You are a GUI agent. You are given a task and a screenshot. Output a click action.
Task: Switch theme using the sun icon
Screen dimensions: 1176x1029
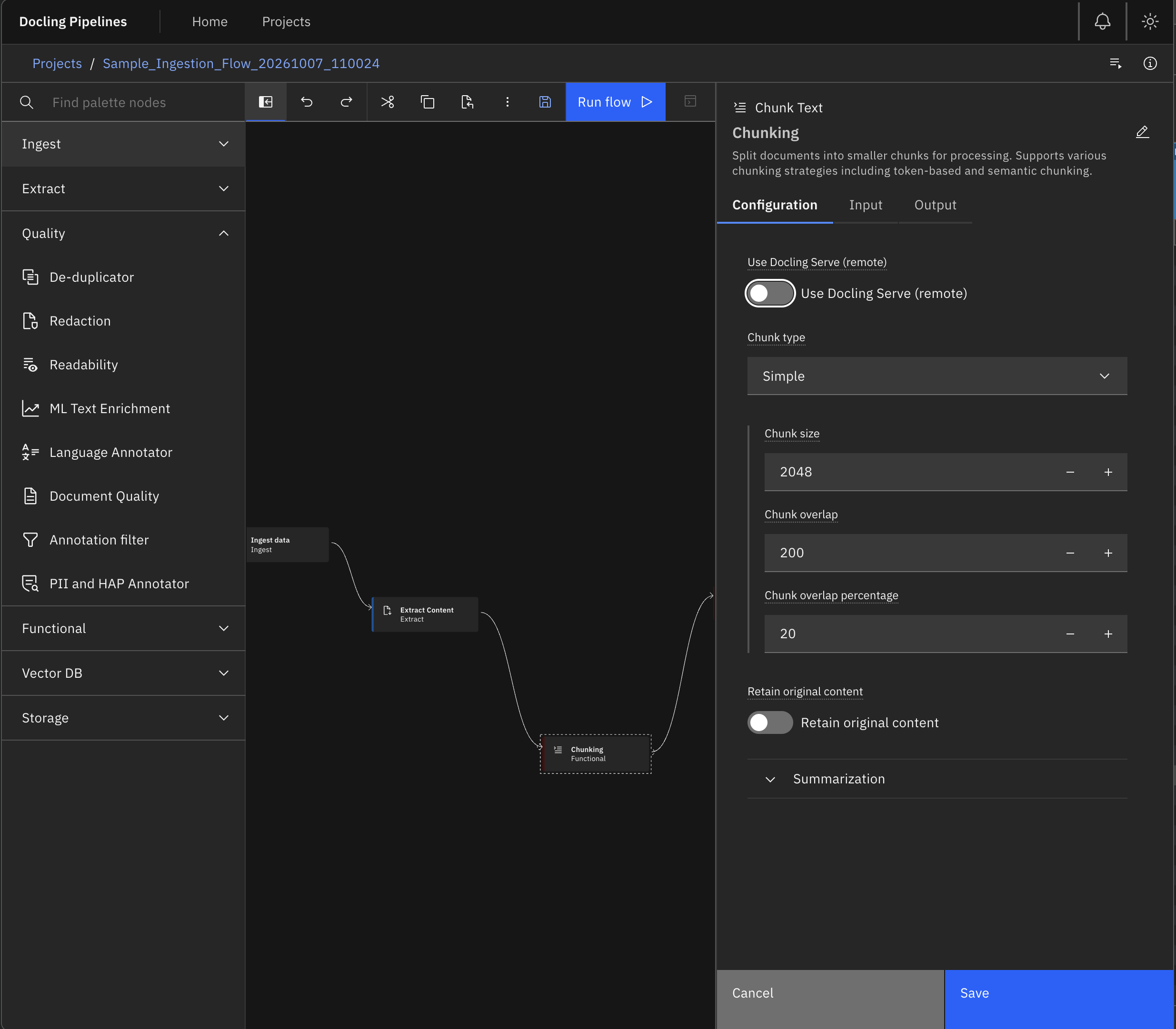[x=1149, y=22]
